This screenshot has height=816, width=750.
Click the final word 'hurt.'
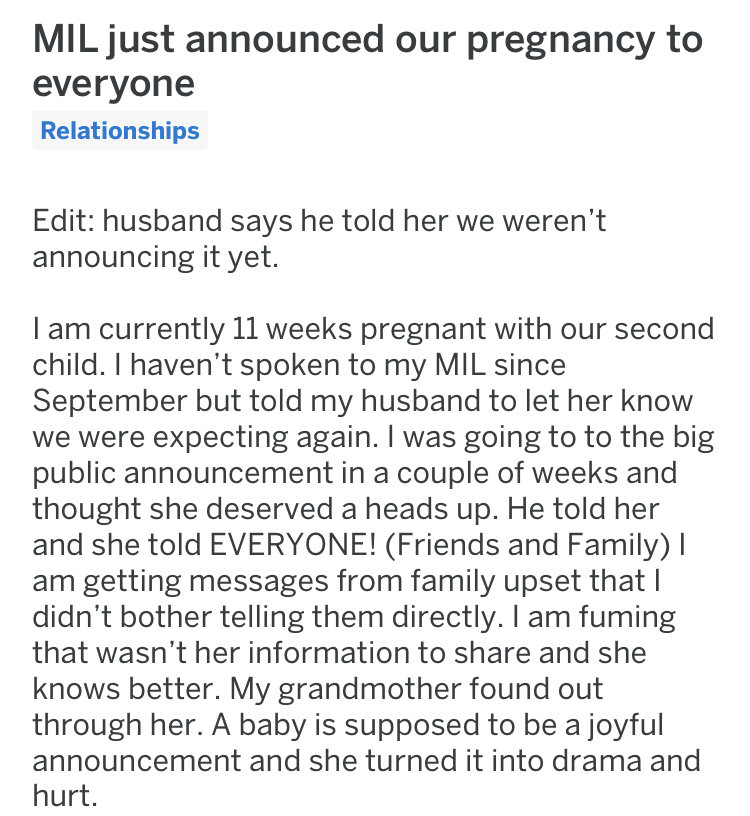coord(65,796)
